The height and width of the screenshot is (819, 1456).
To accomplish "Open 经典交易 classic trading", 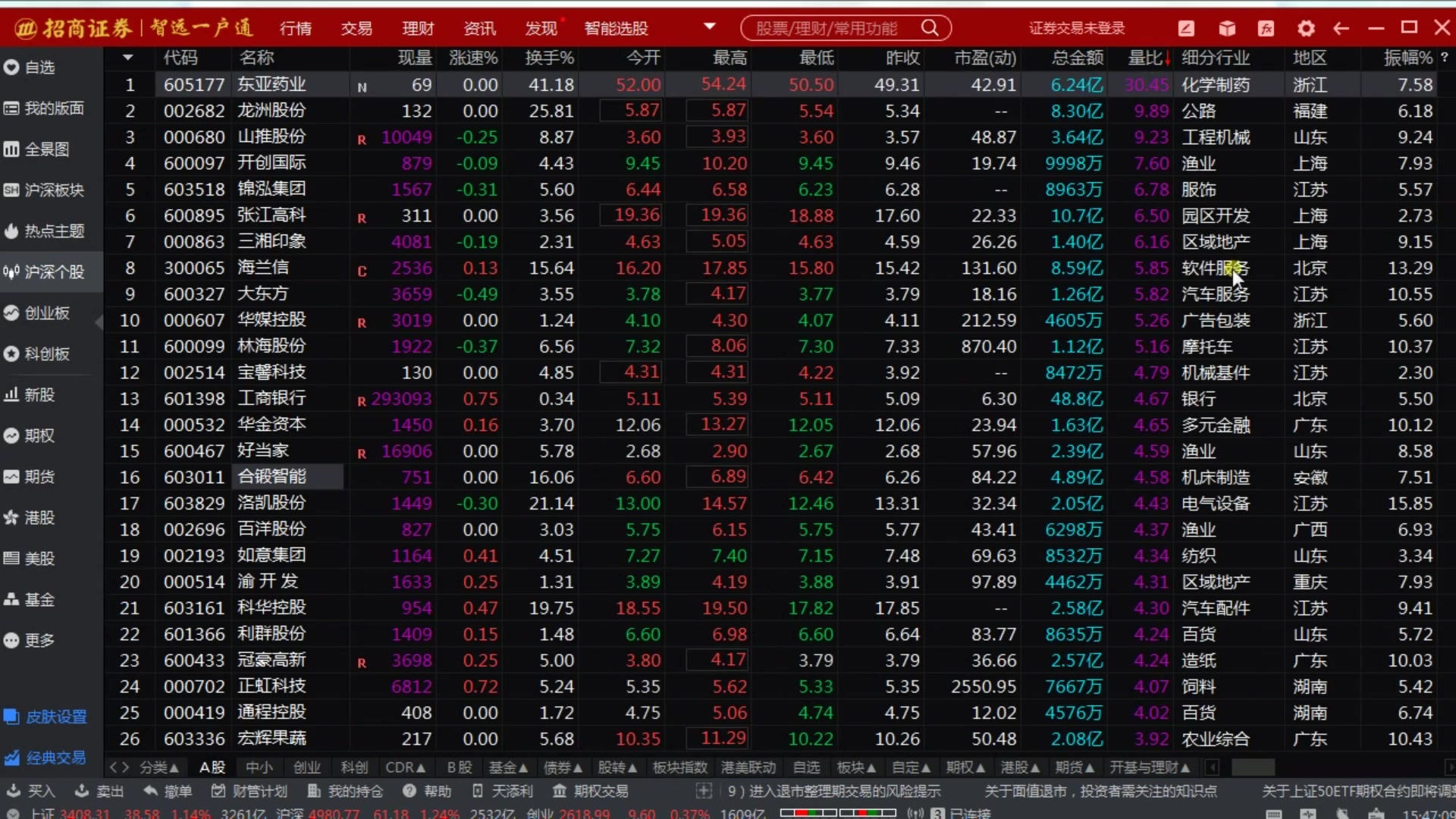I will [x=45, y=758].
